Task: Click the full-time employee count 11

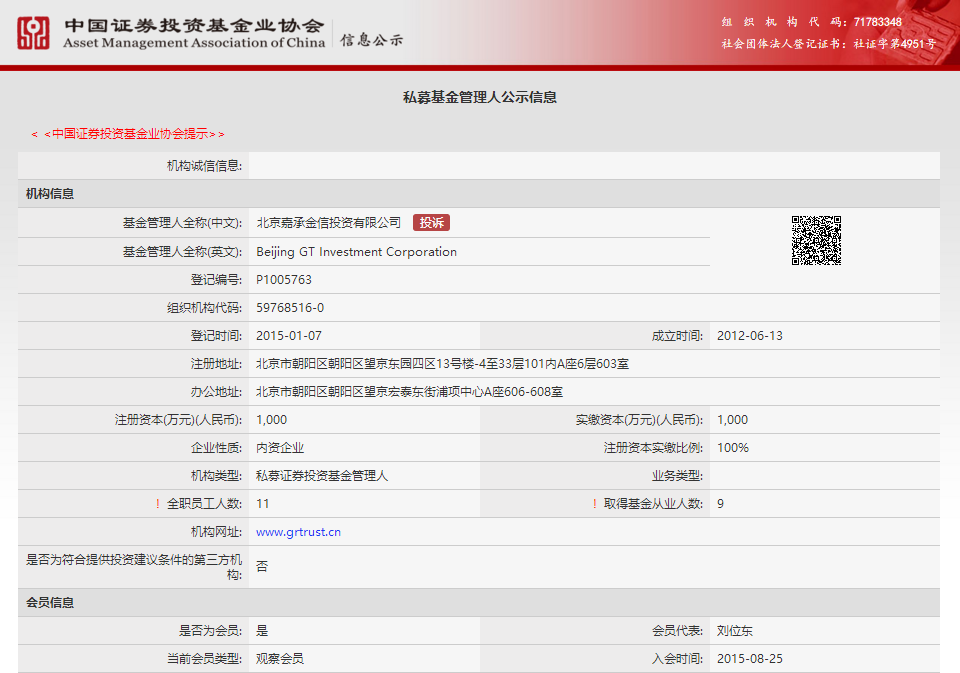Action: click(263, 504)
